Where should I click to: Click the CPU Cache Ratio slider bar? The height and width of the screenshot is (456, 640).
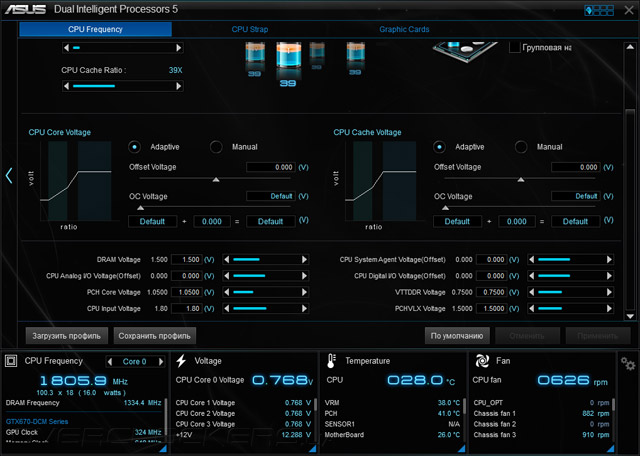click(122, 86)
